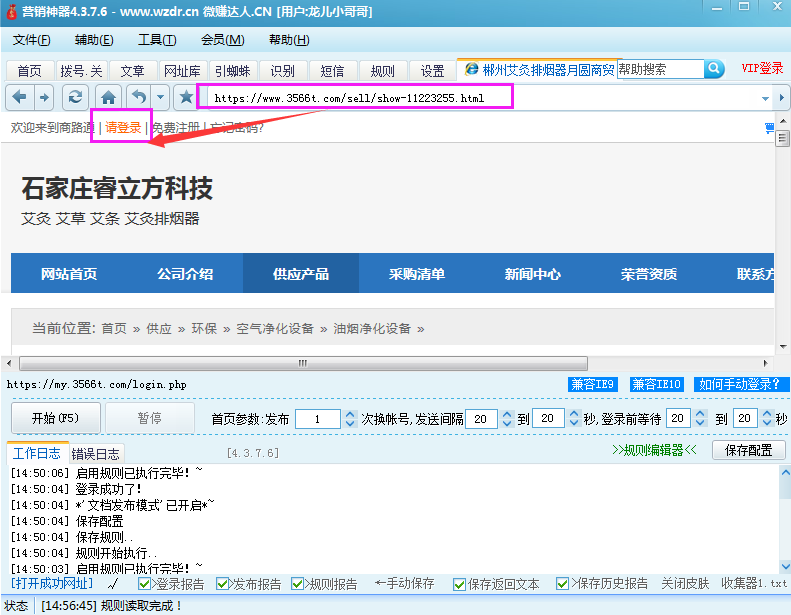Switch to the 首页 tab
This screenshot has height=615, width=791.
30,71
